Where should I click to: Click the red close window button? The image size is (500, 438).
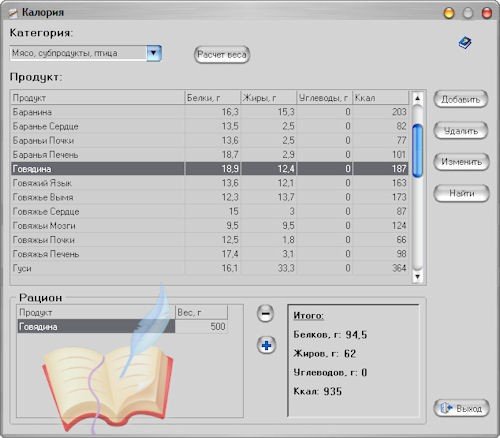(x=487, y=13)
